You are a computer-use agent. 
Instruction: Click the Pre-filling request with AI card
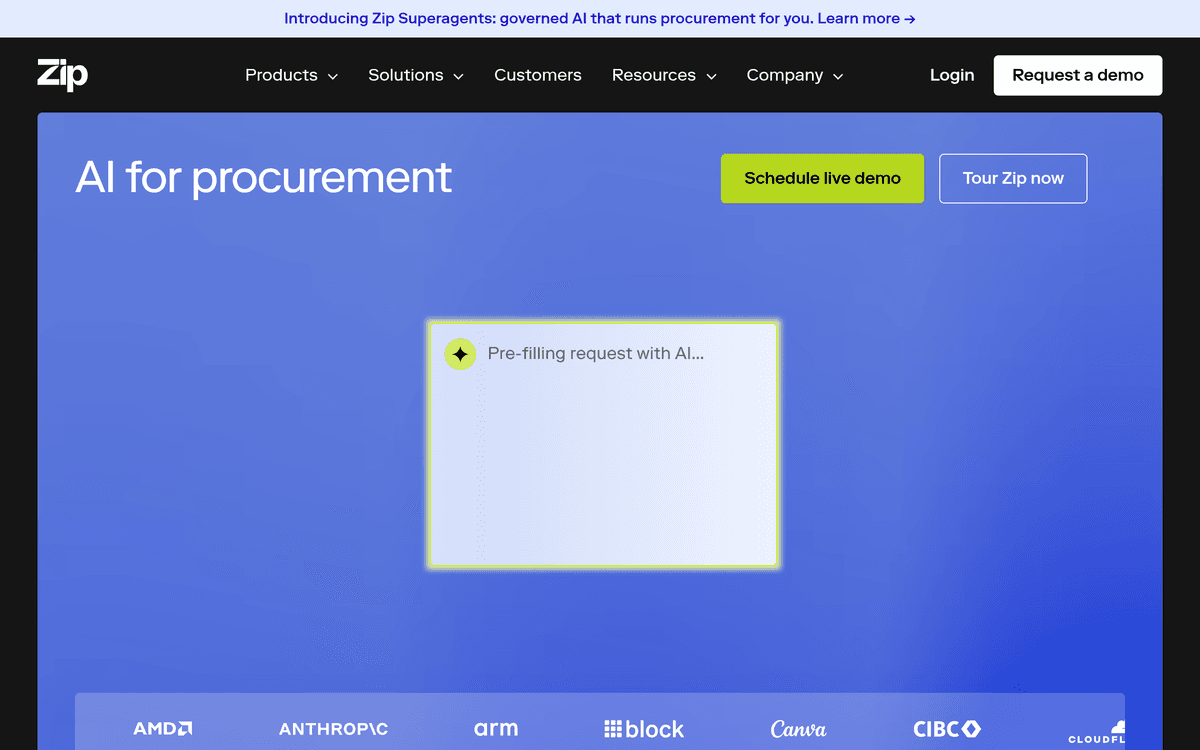coord(603,444)
